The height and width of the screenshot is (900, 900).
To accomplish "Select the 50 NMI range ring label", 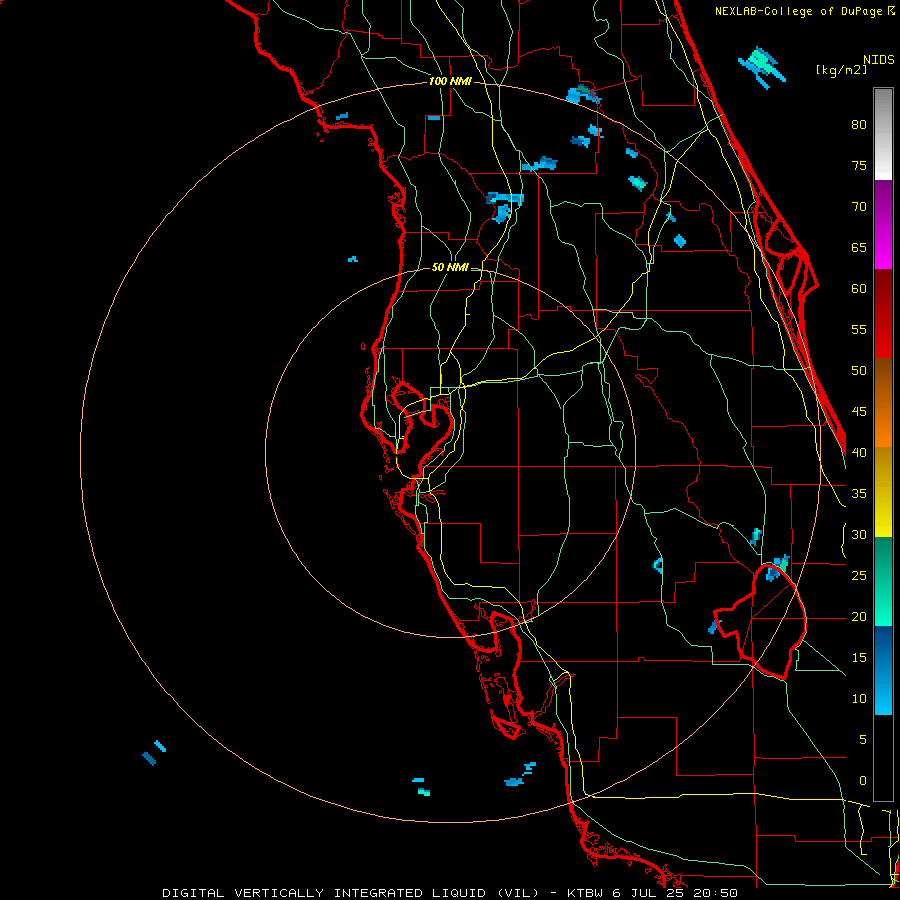I will (449, 267).
